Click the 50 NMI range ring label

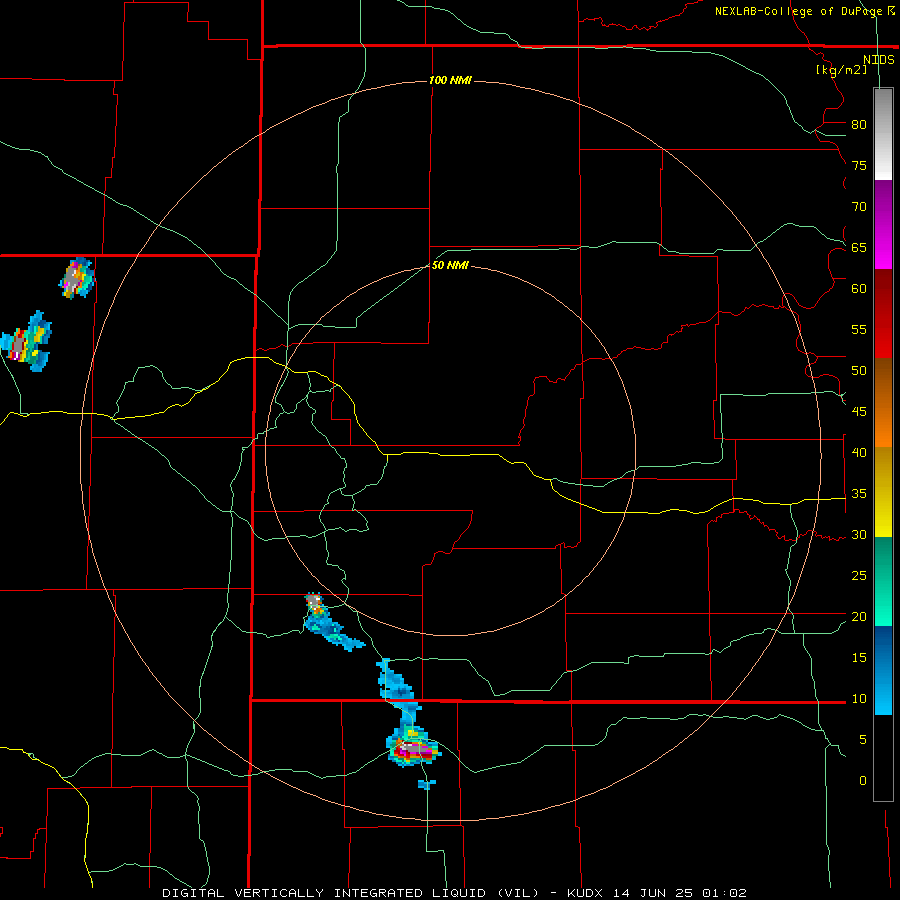point(450,265)
